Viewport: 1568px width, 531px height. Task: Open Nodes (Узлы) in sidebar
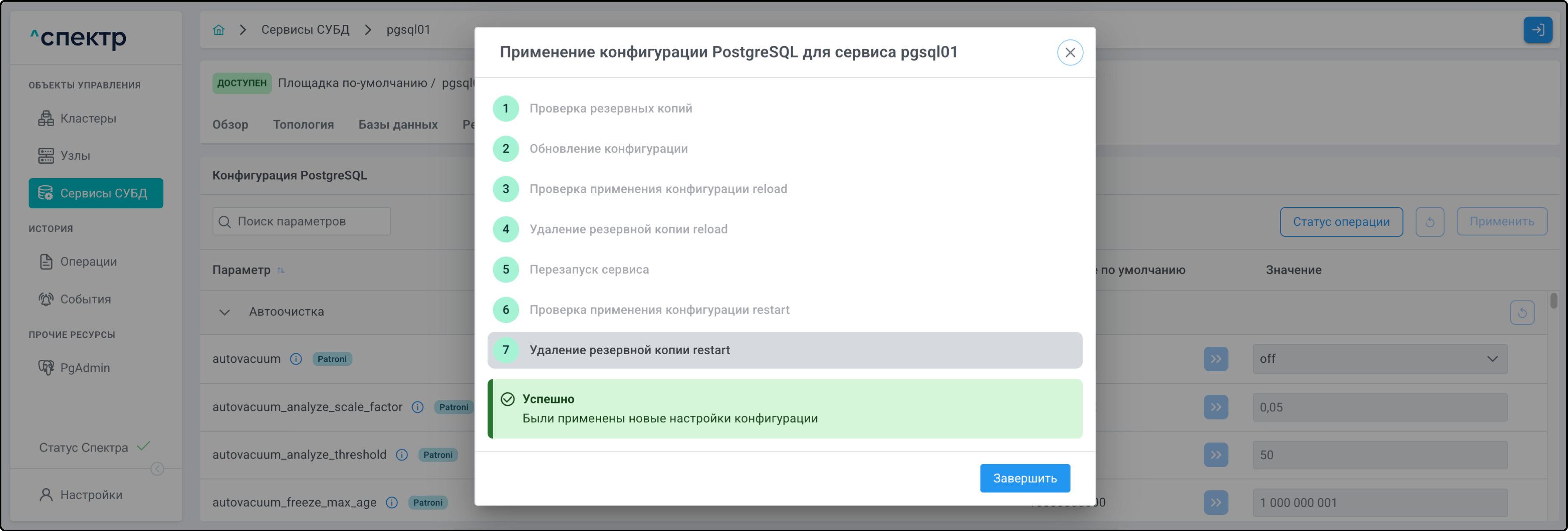coord(75,156)
